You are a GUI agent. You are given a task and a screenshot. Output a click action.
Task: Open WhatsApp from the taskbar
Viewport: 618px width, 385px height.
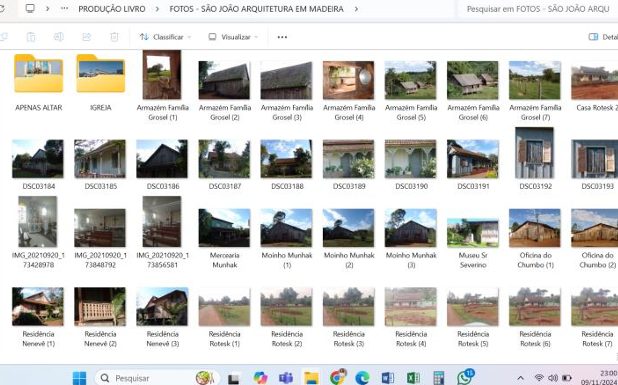pyautogui.click(x=465, y=377)
